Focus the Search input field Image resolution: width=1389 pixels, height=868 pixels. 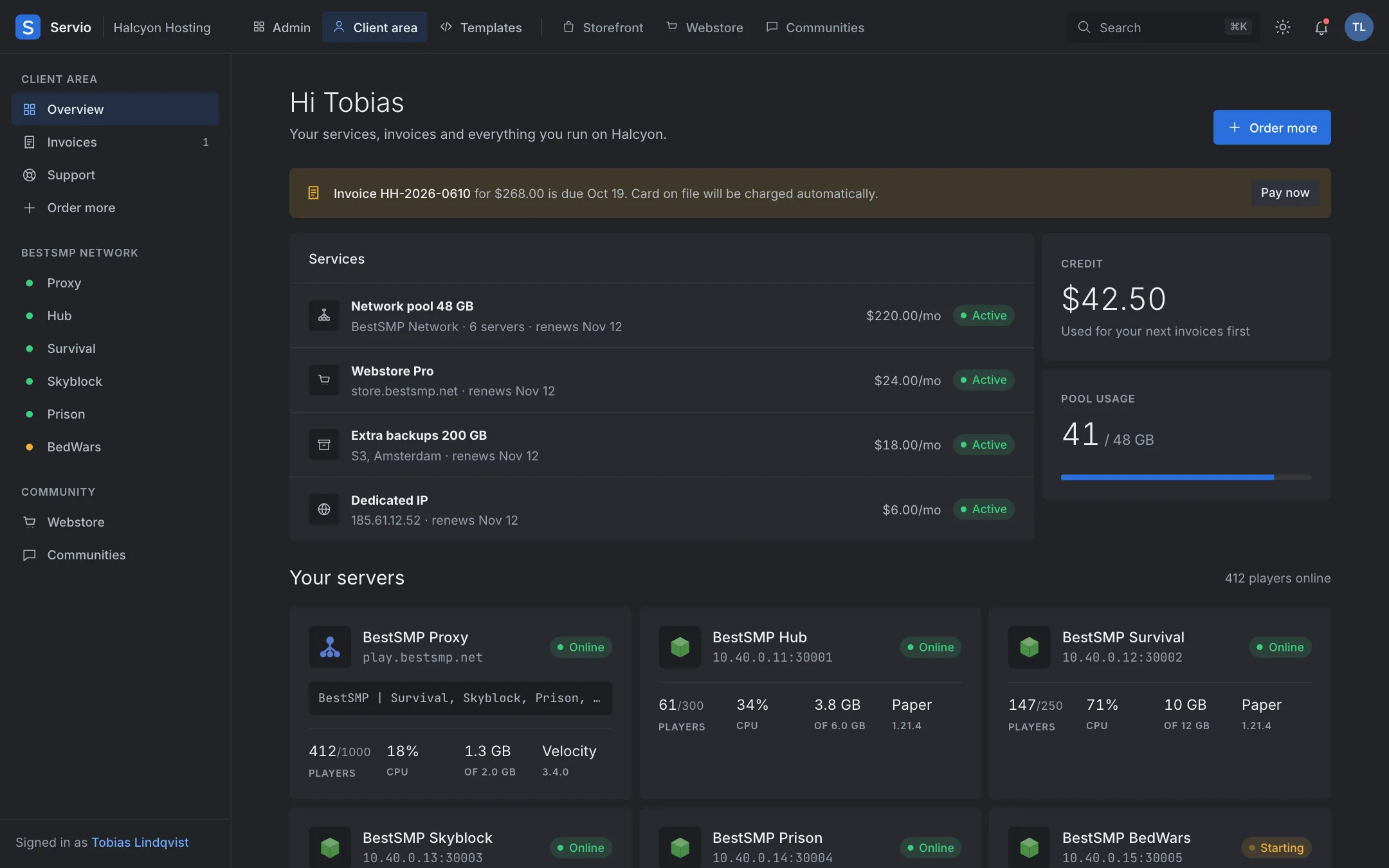1163,27
